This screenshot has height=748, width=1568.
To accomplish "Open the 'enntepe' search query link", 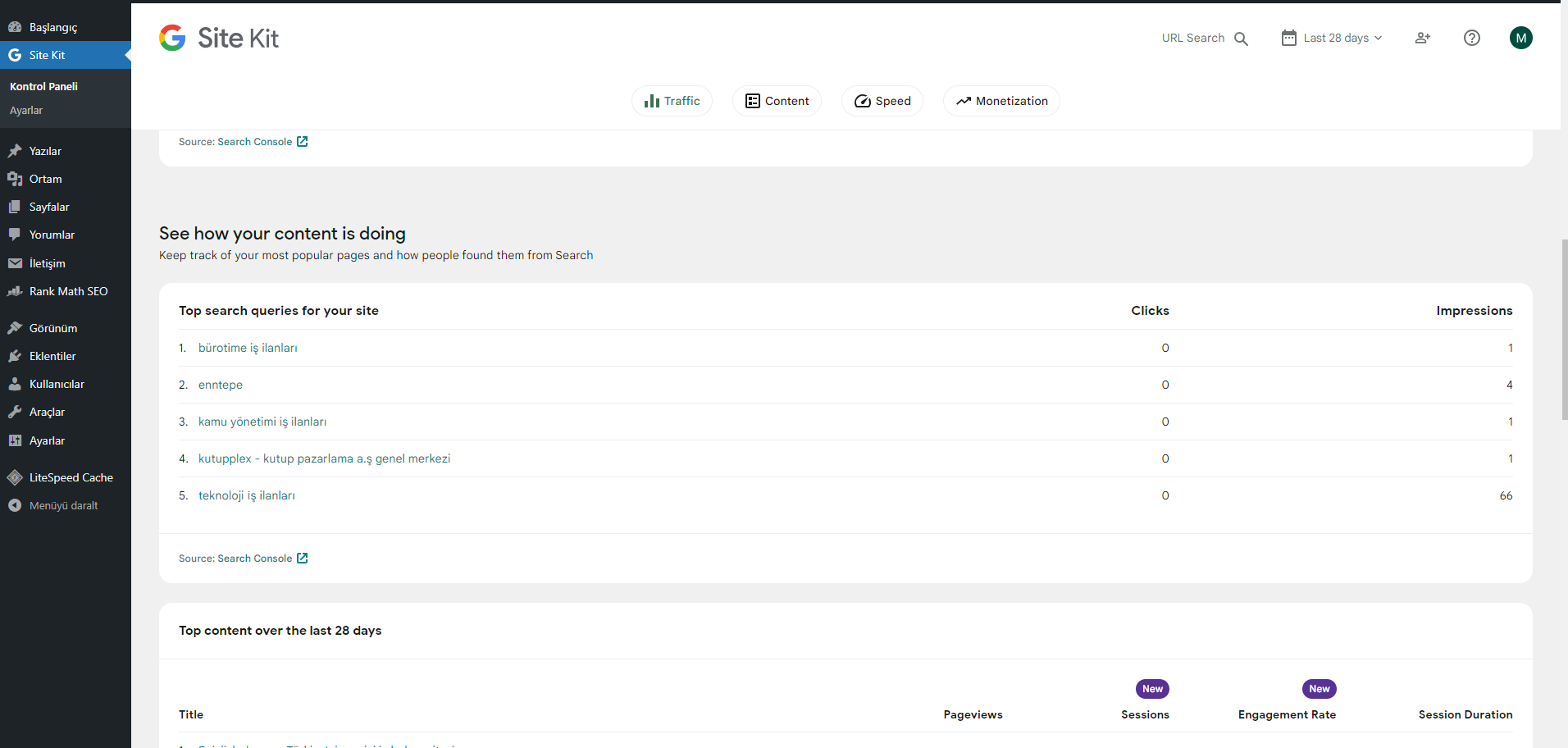I will tap(221, 385).
